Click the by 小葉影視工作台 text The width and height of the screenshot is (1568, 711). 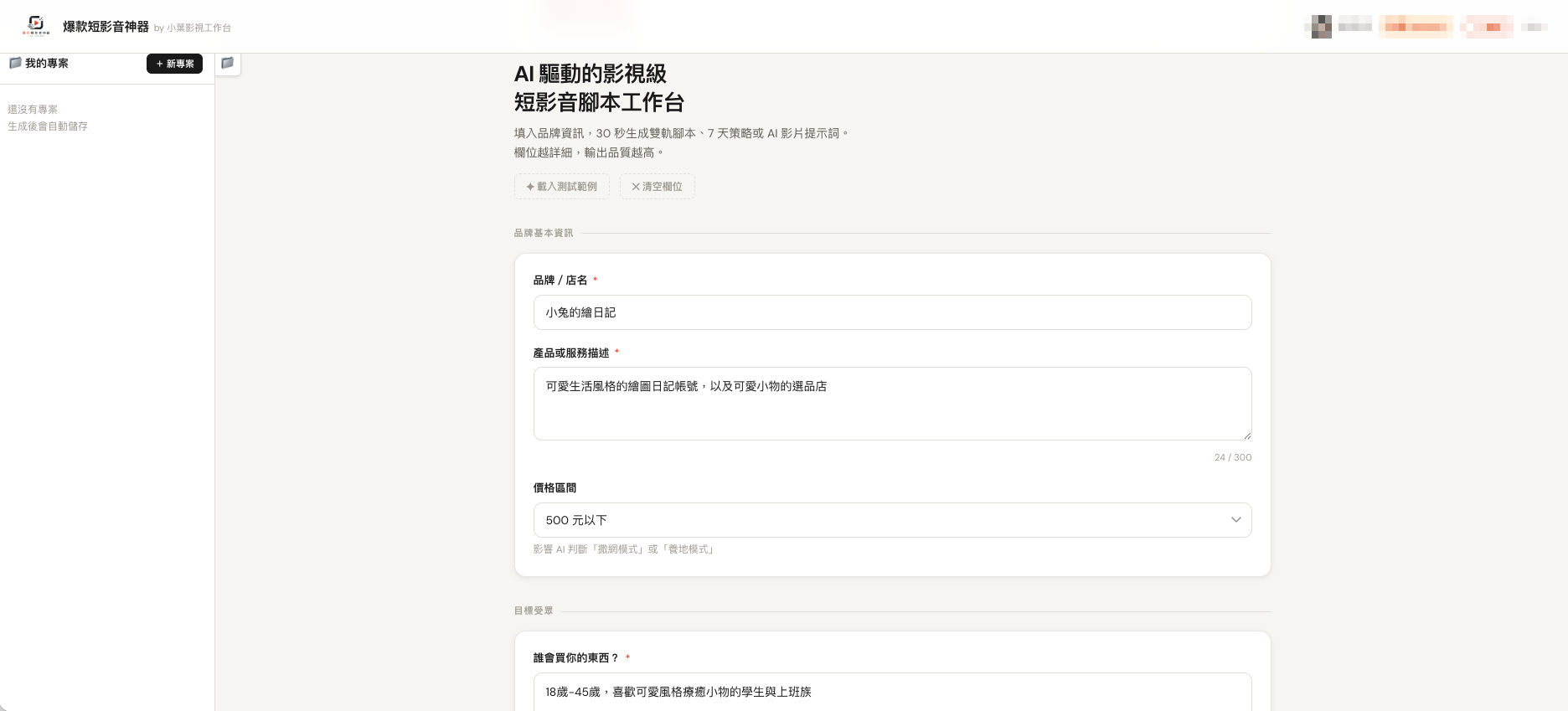pyautogui.click(x=193, y=28)
